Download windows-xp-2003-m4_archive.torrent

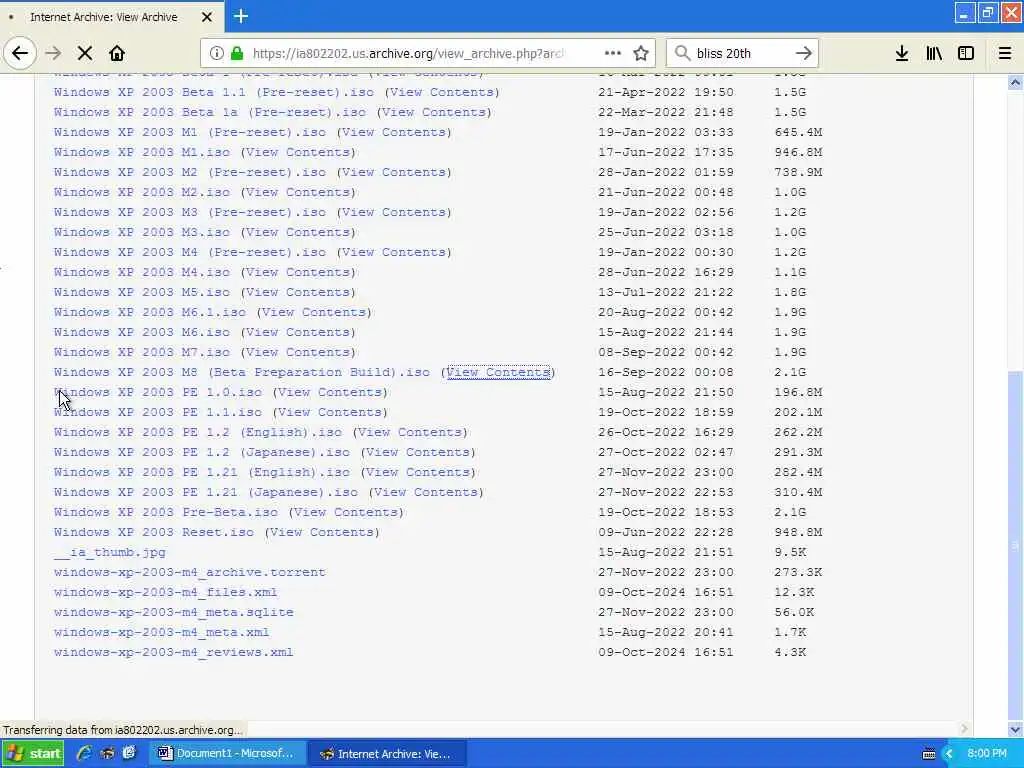coord(189,572)
